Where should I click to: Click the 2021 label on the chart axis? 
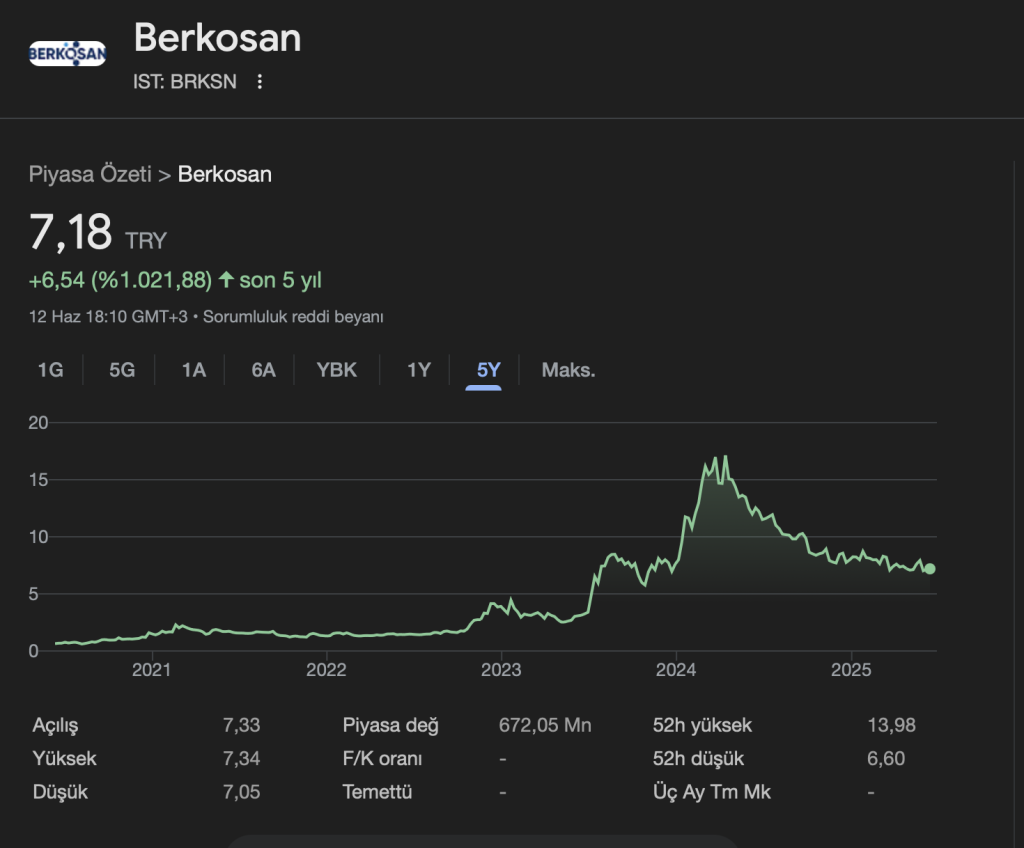pos(152,670)
